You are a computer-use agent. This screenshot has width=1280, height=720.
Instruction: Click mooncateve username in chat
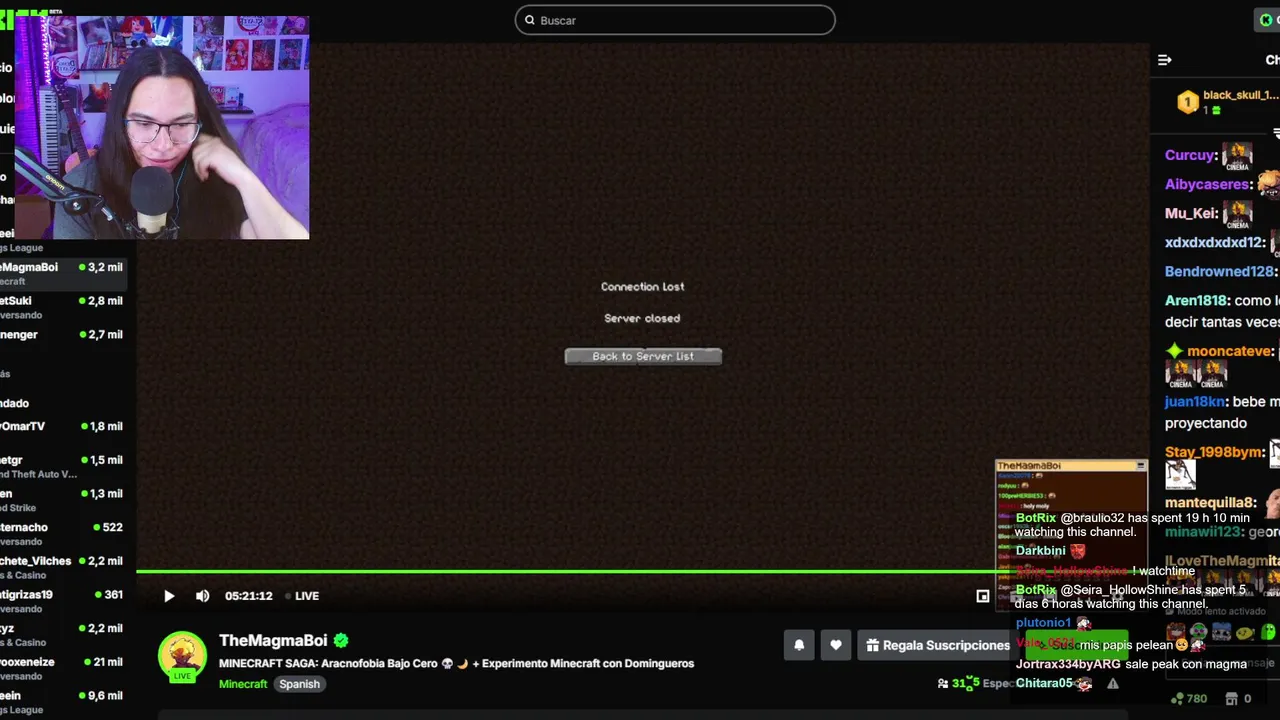coord(1229,351)
